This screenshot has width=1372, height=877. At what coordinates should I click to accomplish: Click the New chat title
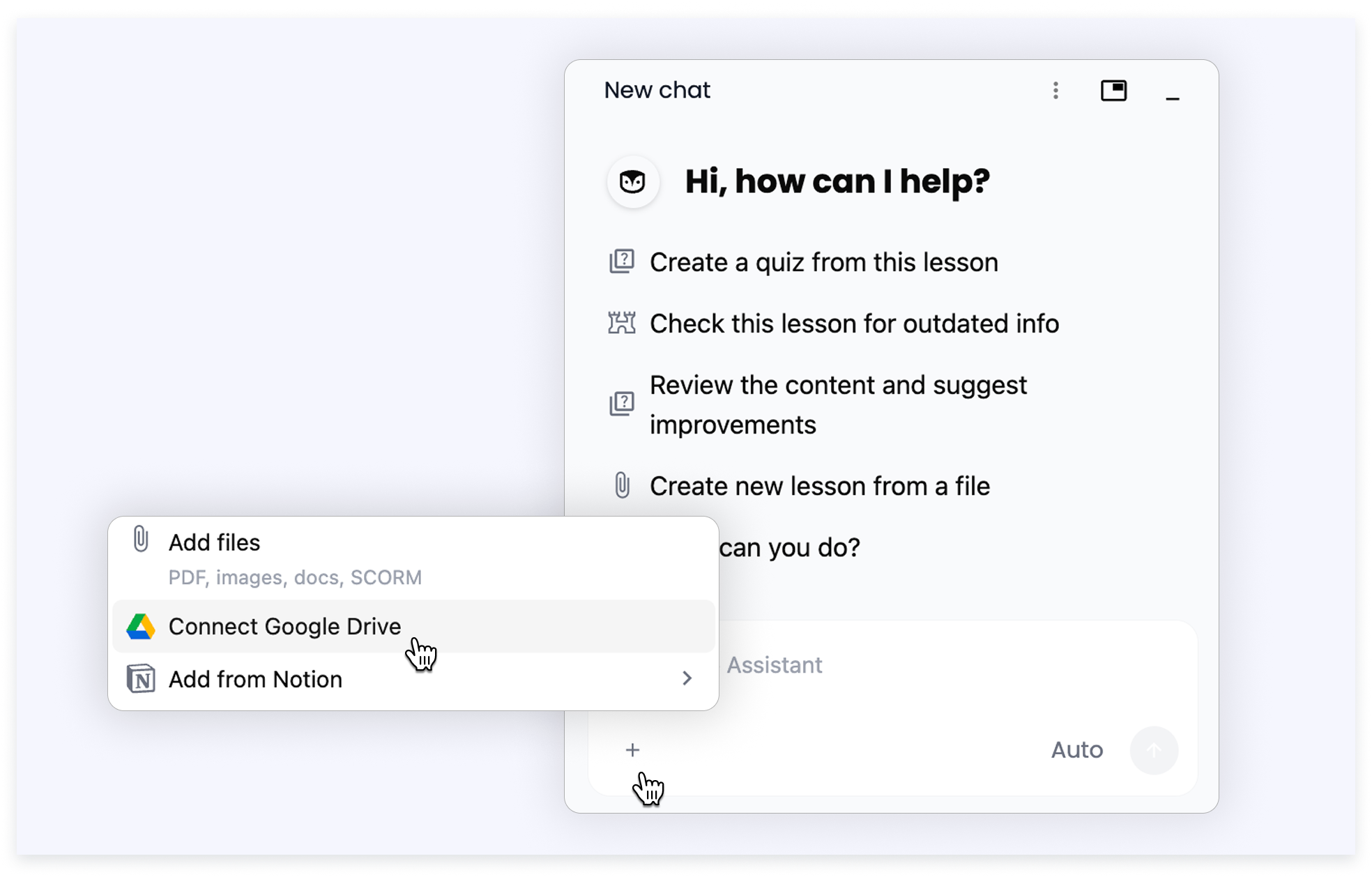(x=657, y=90)
